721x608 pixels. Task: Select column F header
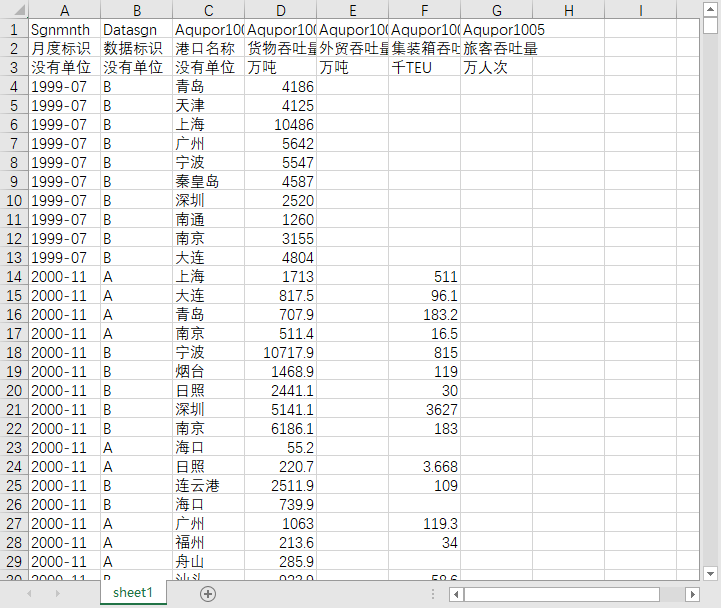coord(424,10)
